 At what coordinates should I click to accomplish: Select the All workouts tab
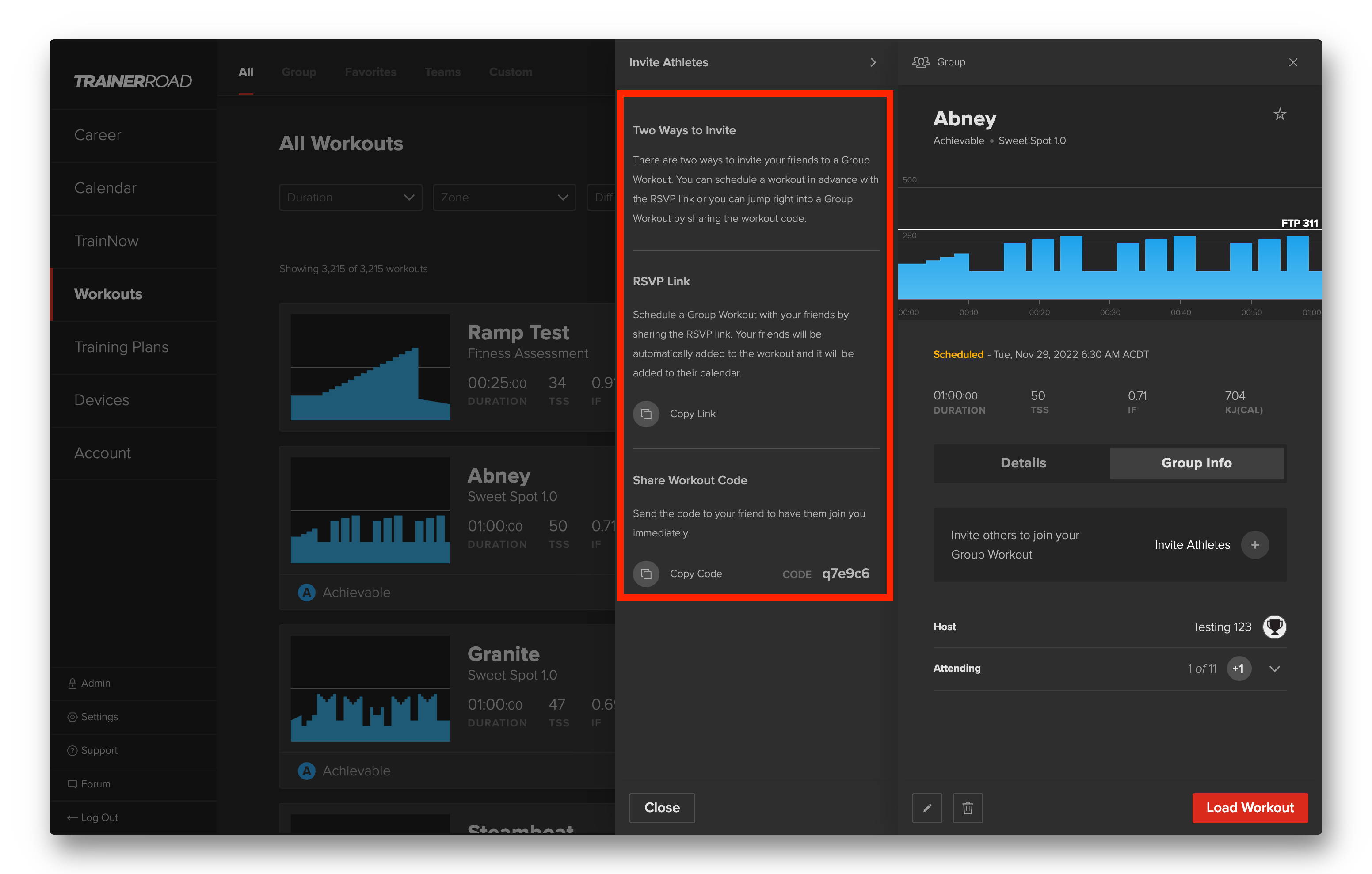tap(246, 72)
